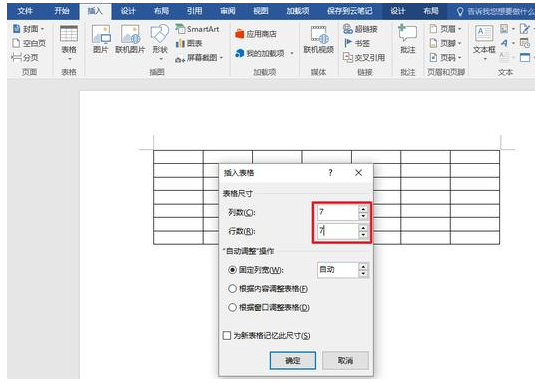Click the WordArt slanted A icon
This screenshot has width=535, height=383.
[504, 43]
